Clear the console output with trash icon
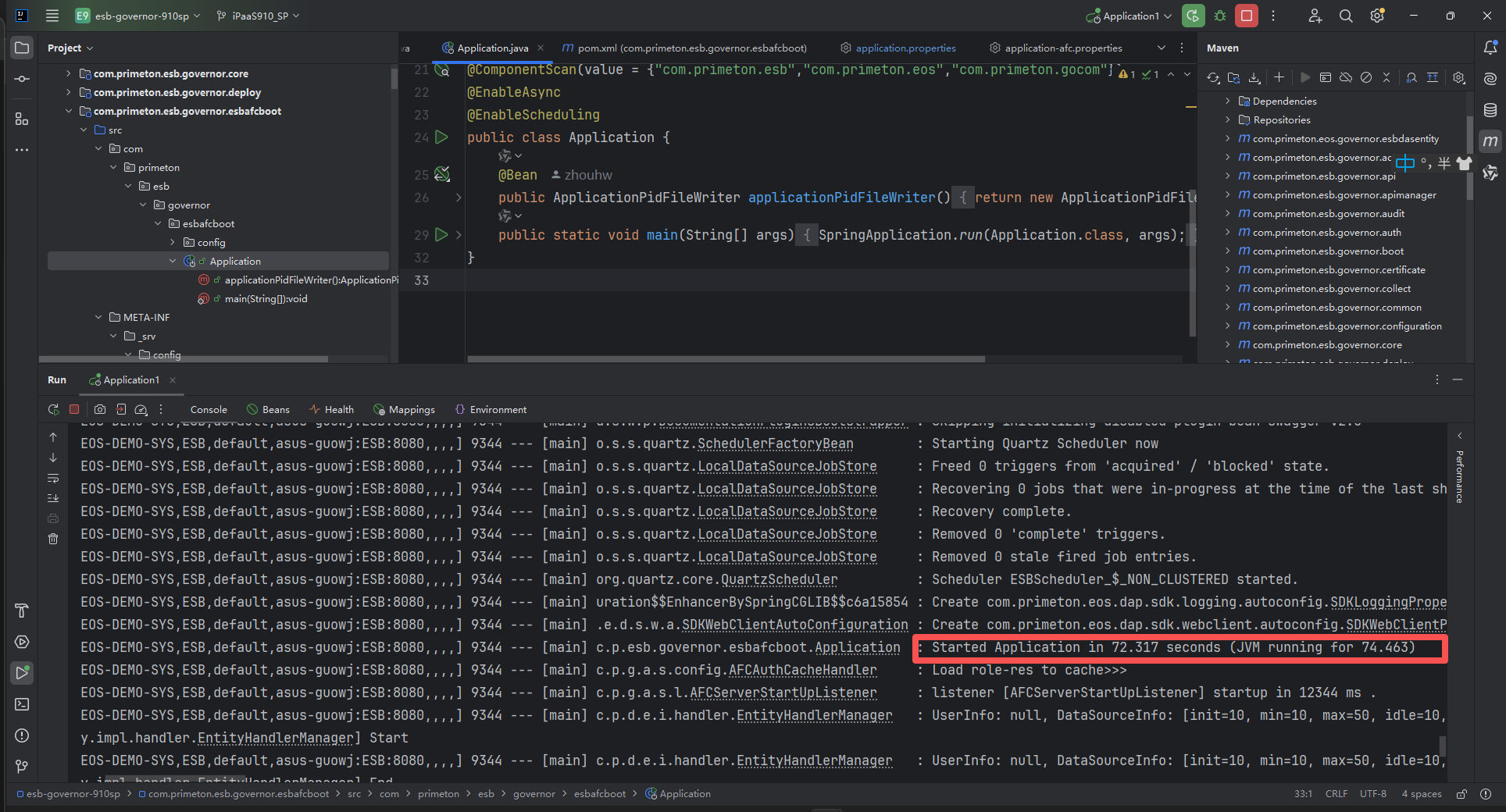 (x=53, y=539)
